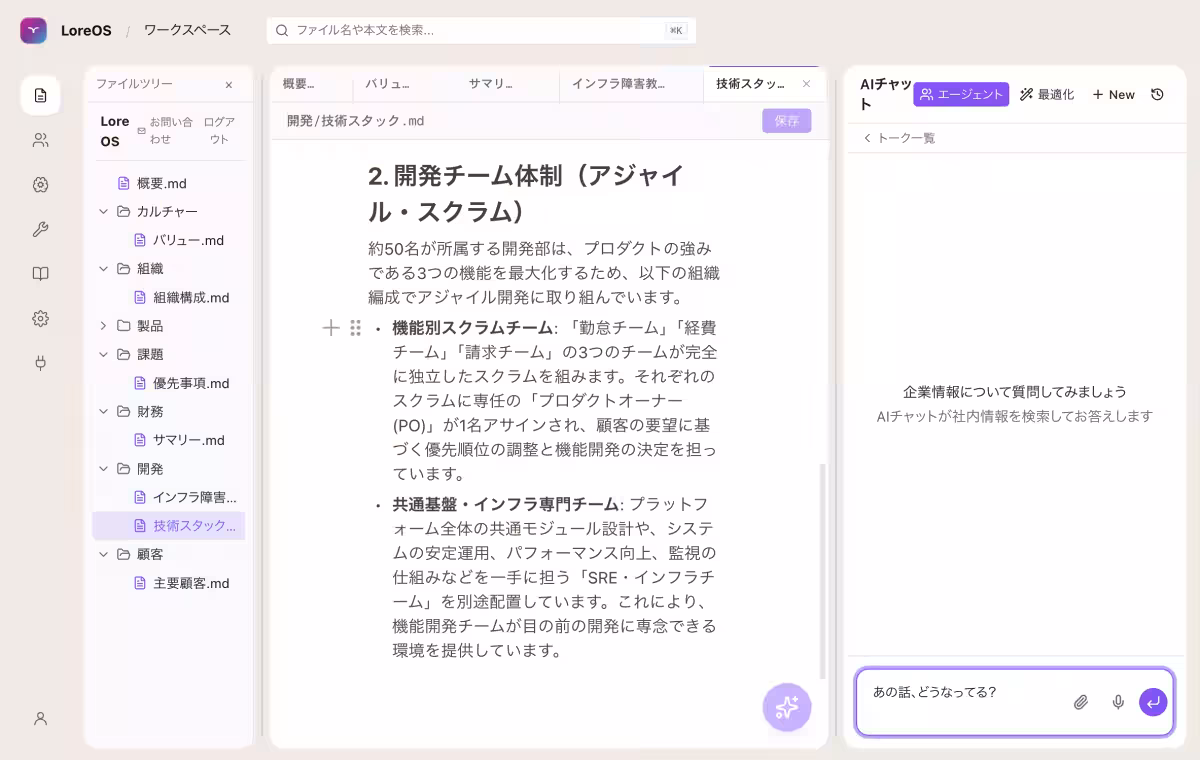
Task: Click the 保存 save button
Action: pyautogui.click(x=787, y=121)
